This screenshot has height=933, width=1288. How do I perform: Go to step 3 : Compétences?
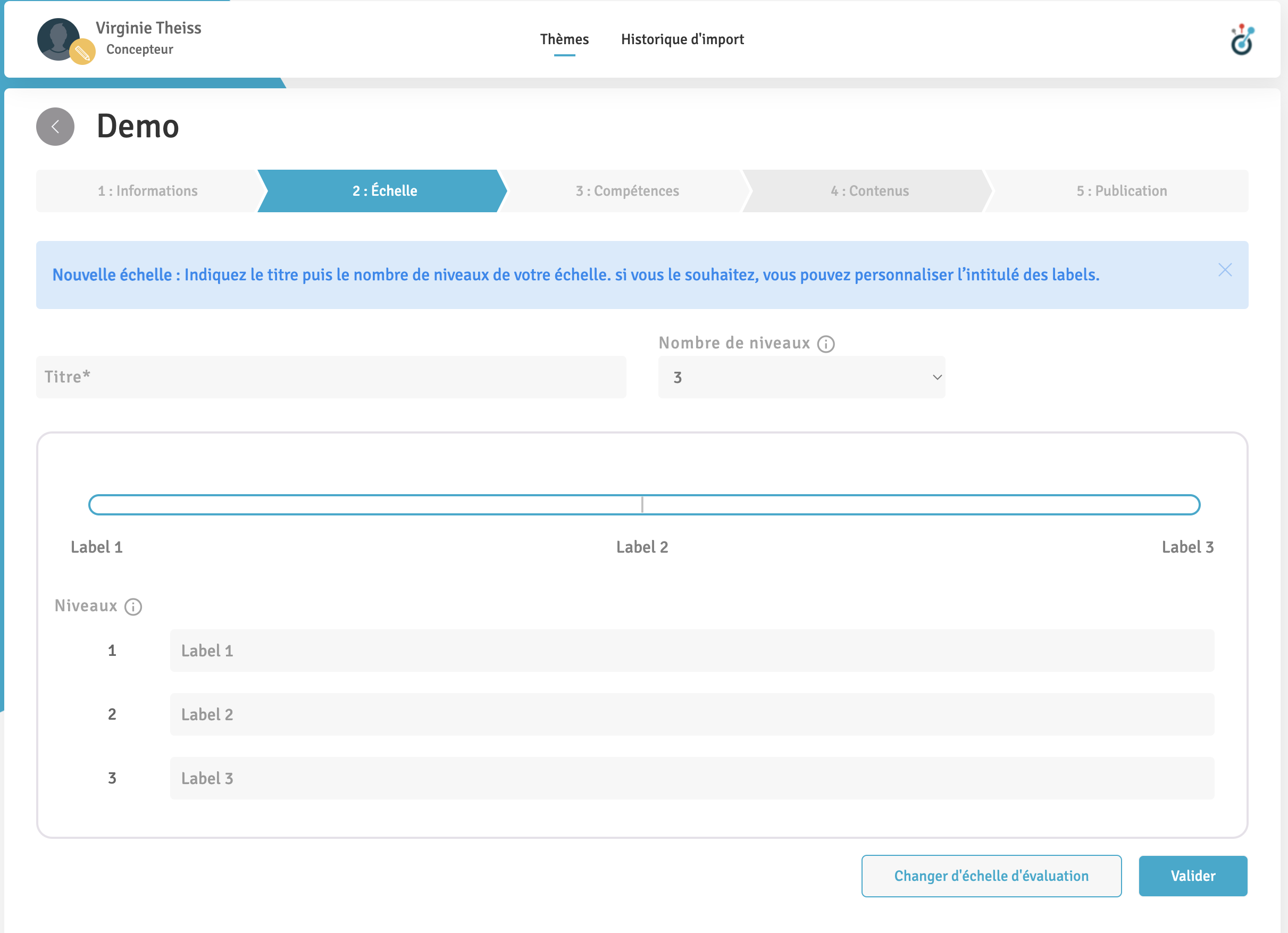coord(627,191)
